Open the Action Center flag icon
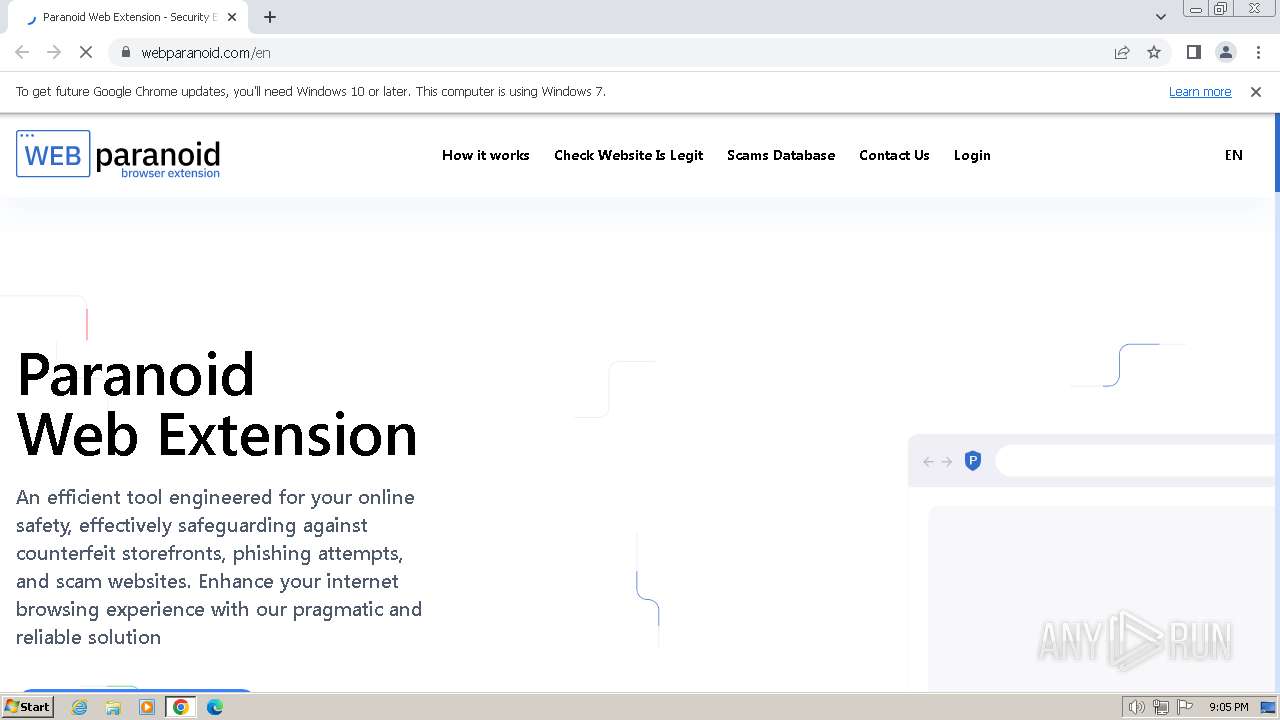Screen dimensions: 1280x720 pyautogui.click(x=1185, y=707)
